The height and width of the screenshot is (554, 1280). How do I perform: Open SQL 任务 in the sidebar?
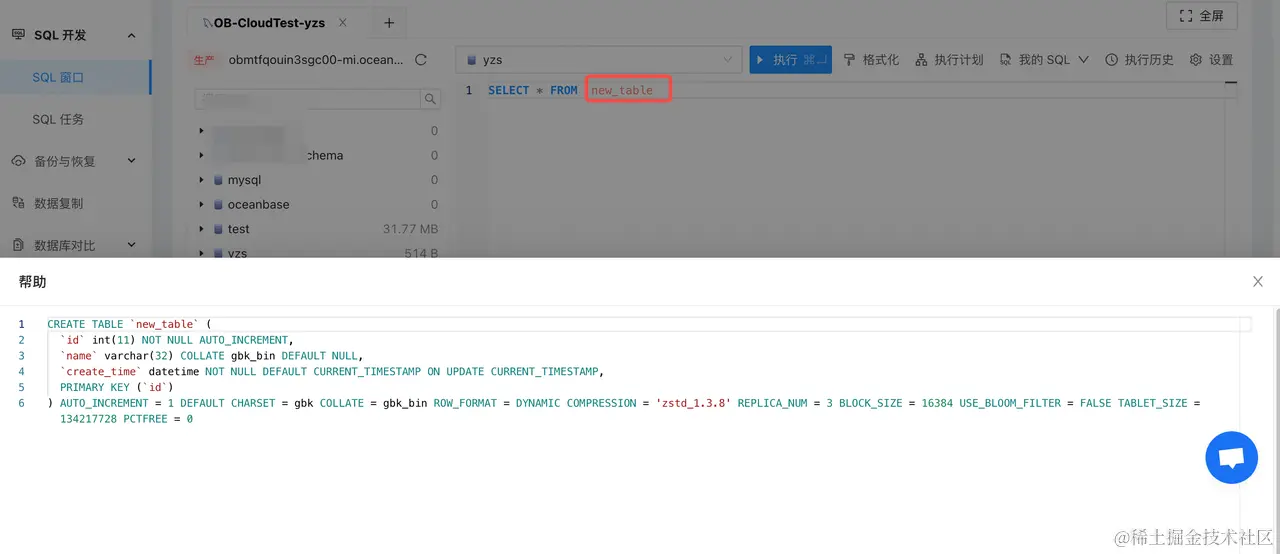pyautogui.click(x=58, y=119)
